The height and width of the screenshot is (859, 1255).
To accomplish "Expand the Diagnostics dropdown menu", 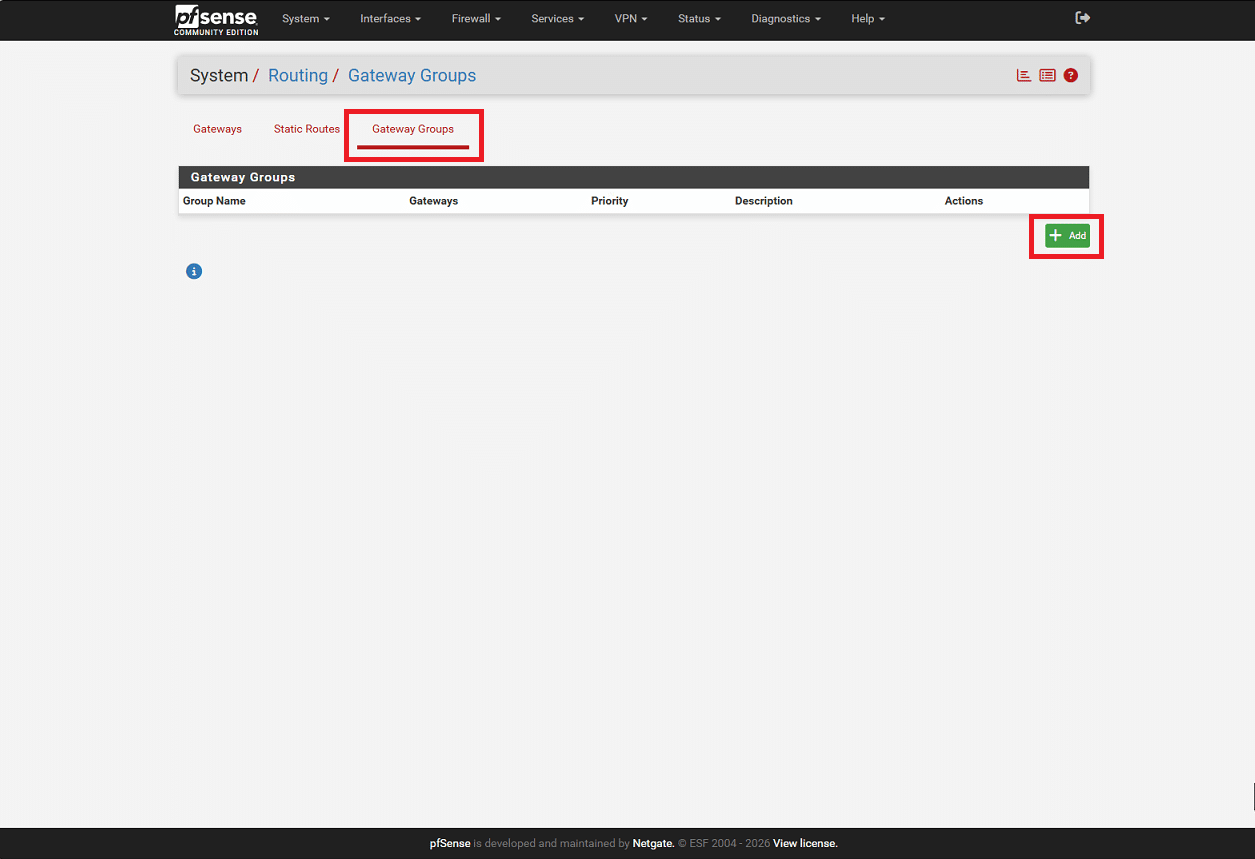I will pos(785,19).
